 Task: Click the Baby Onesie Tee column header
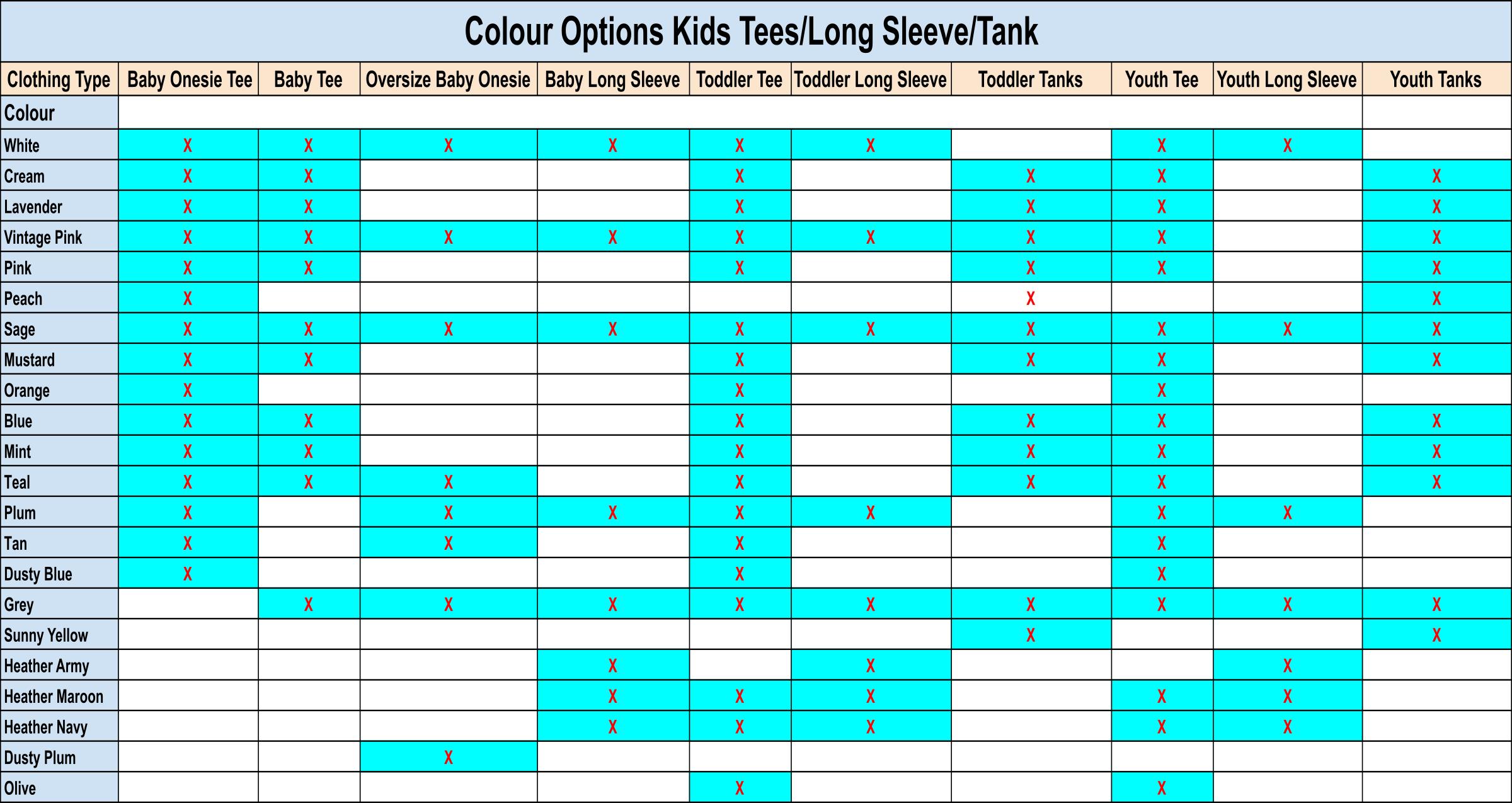tap(189, 79)
